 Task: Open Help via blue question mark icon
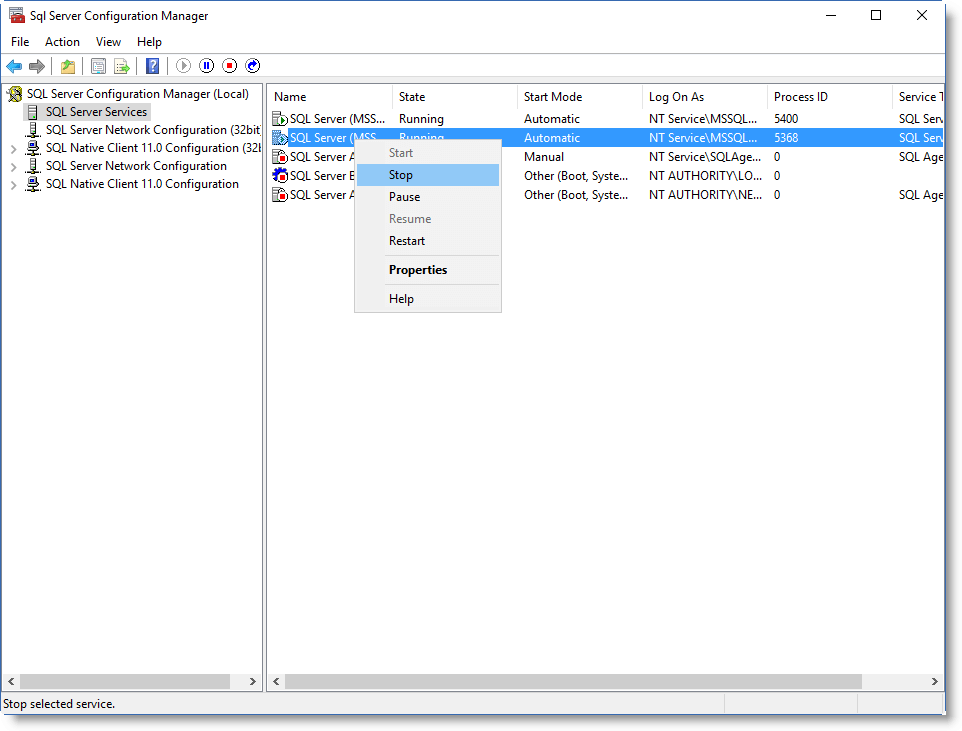click(x=152, y=66)
